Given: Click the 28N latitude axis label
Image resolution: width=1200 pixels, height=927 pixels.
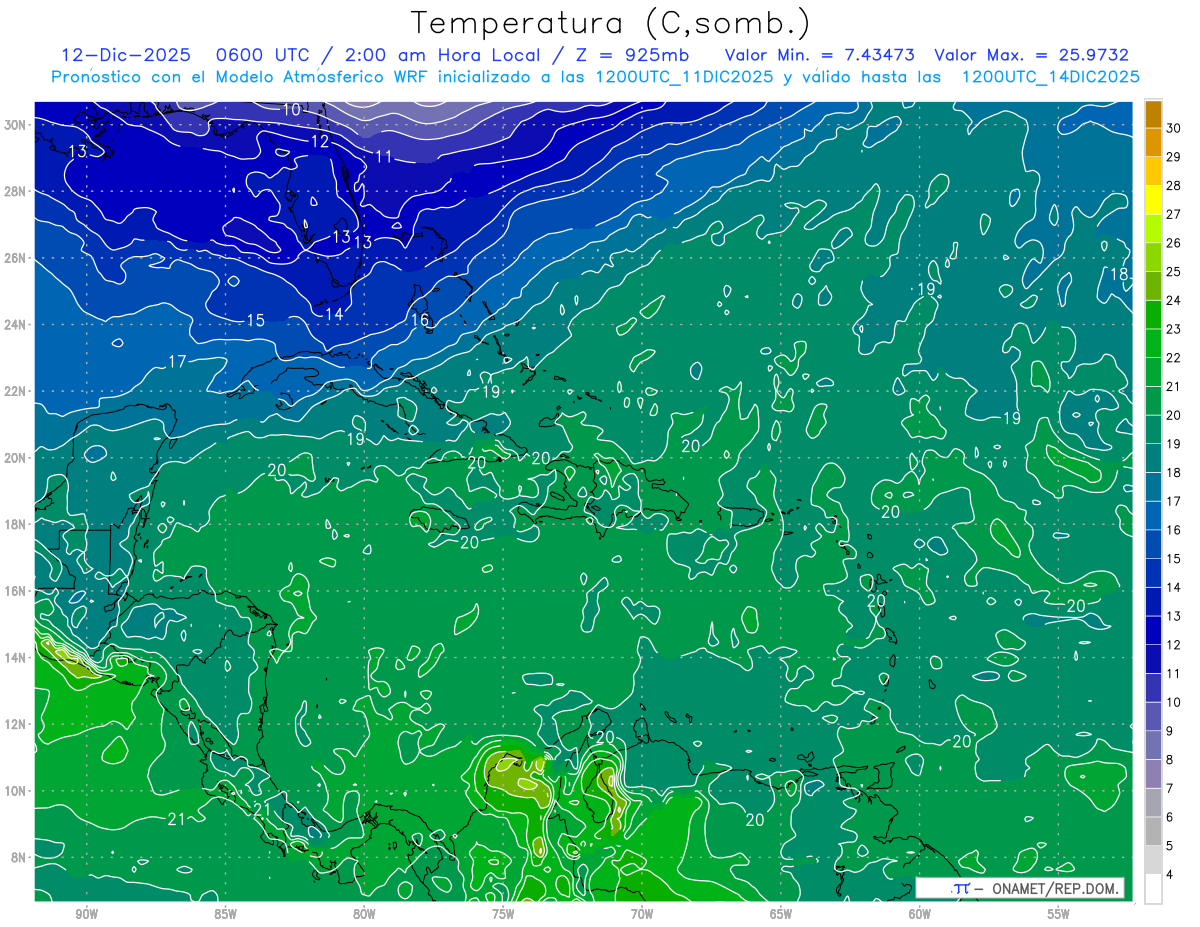Looking at the screenshot, I should coord(15,191).
